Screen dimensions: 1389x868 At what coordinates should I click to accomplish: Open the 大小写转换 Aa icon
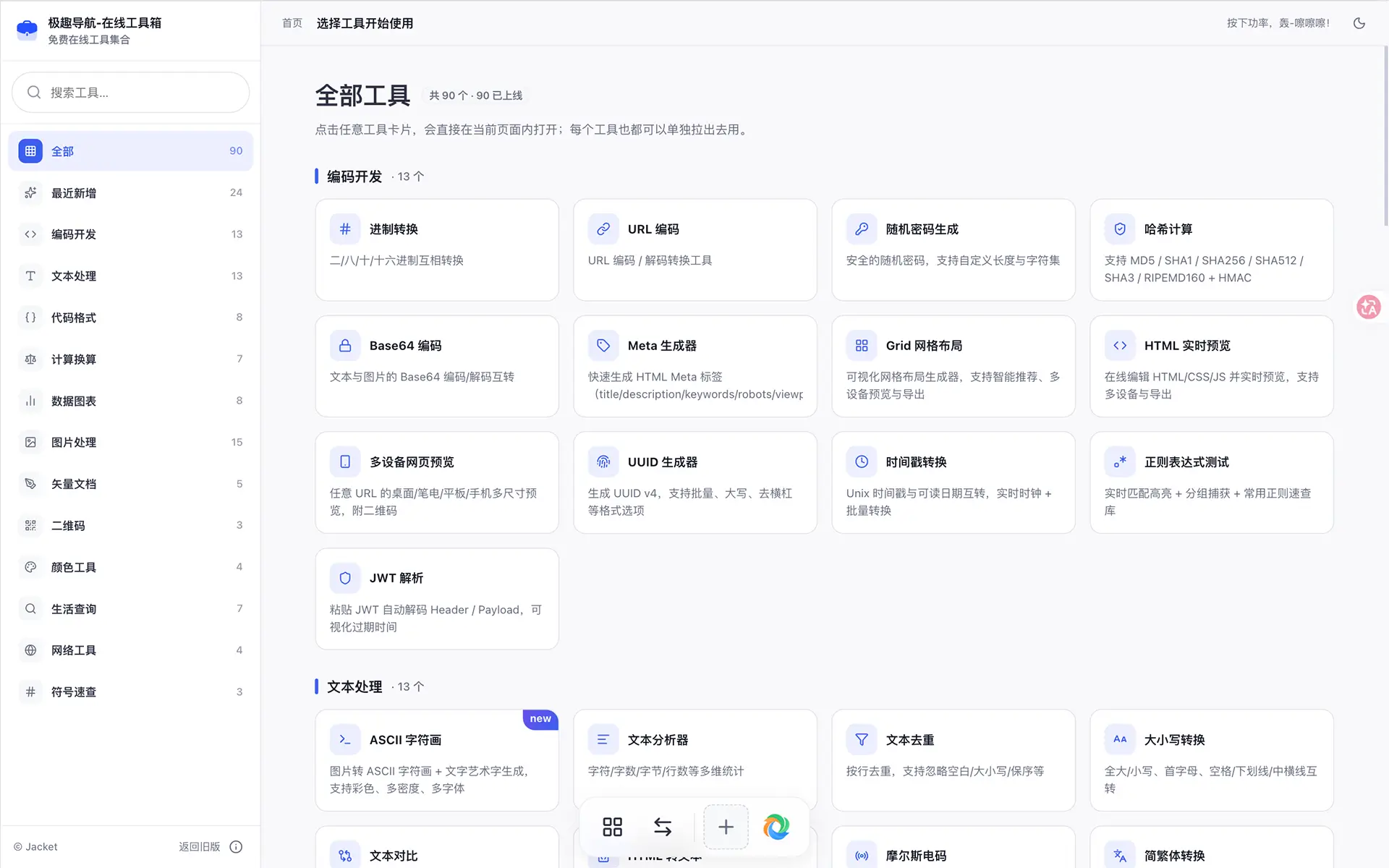(x=1120, y=740)
